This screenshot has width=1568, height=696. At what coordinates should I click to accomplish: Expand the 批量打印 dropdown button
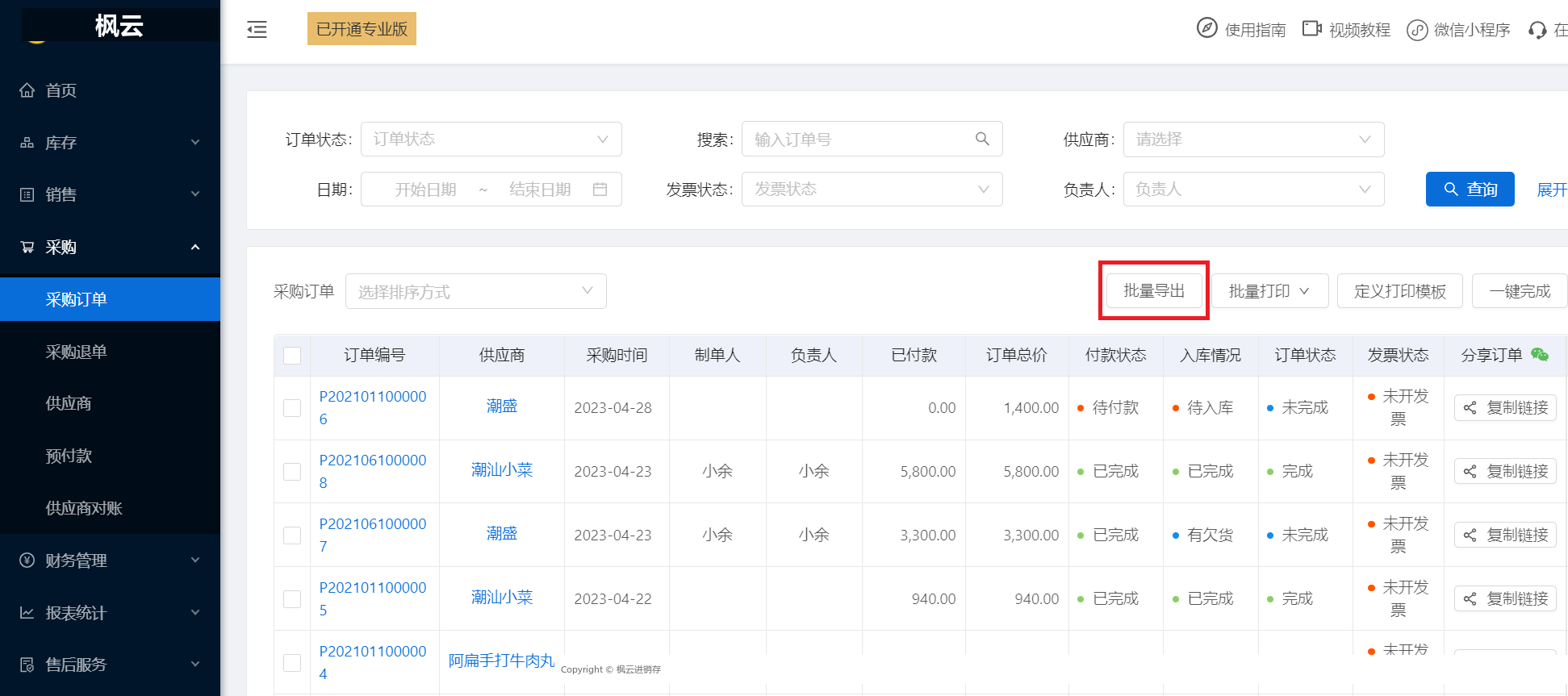click(1269, 291)
